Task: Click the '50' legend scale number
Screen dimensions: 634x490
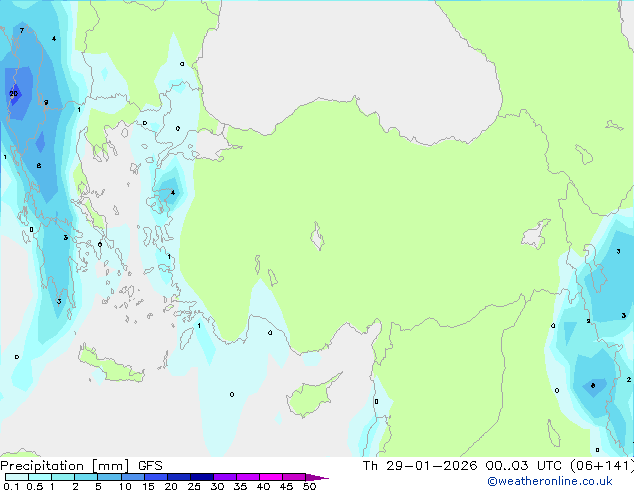Action: coord(310,486)
